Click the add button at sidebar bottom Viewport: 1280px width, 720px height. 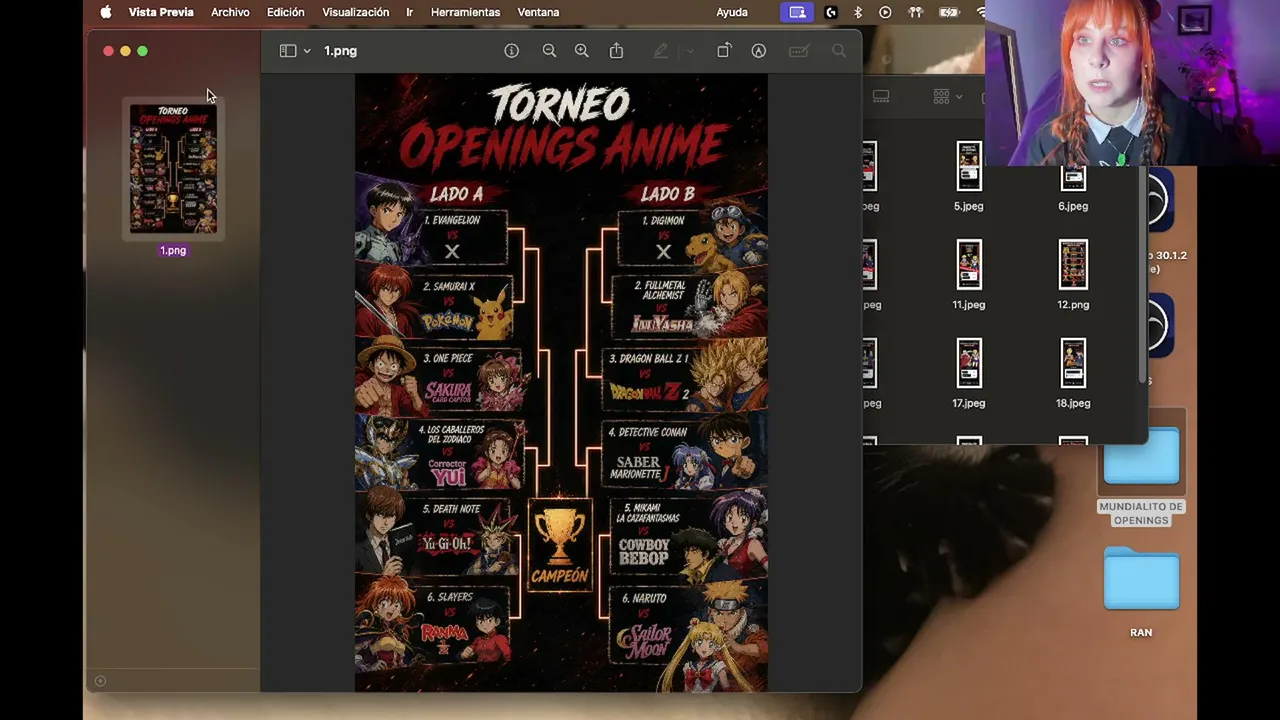(100, 681)
